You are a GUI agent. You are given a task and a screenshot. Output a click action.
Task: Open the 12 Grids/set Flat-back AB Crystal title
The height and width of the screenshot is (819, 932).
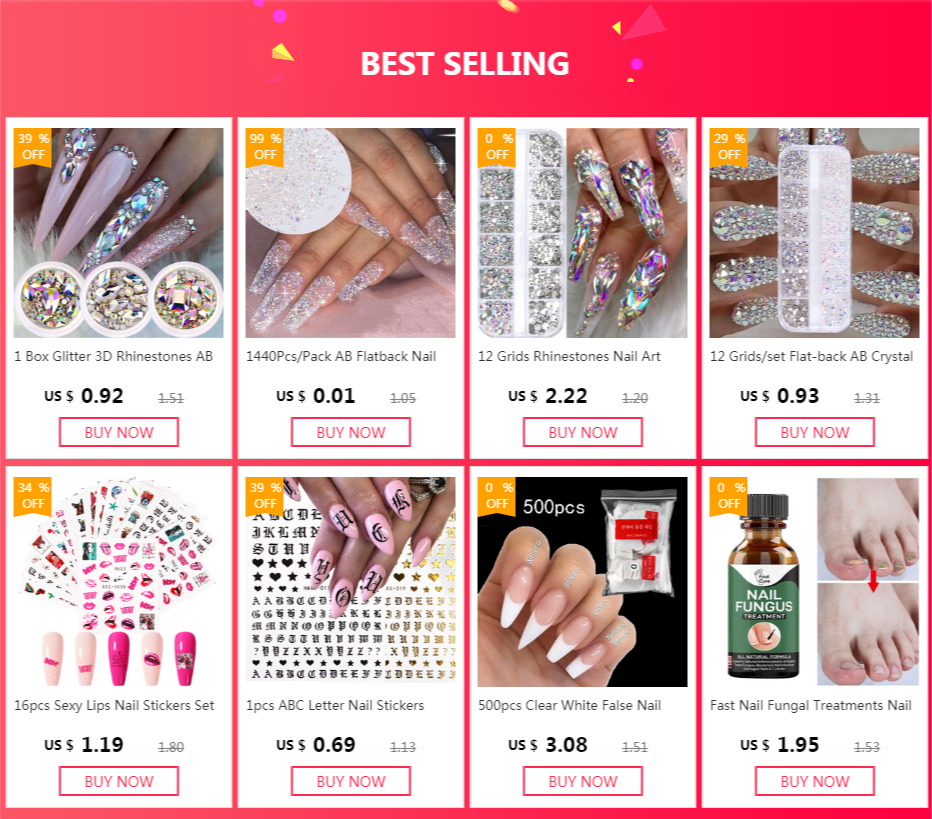point(811,357)
